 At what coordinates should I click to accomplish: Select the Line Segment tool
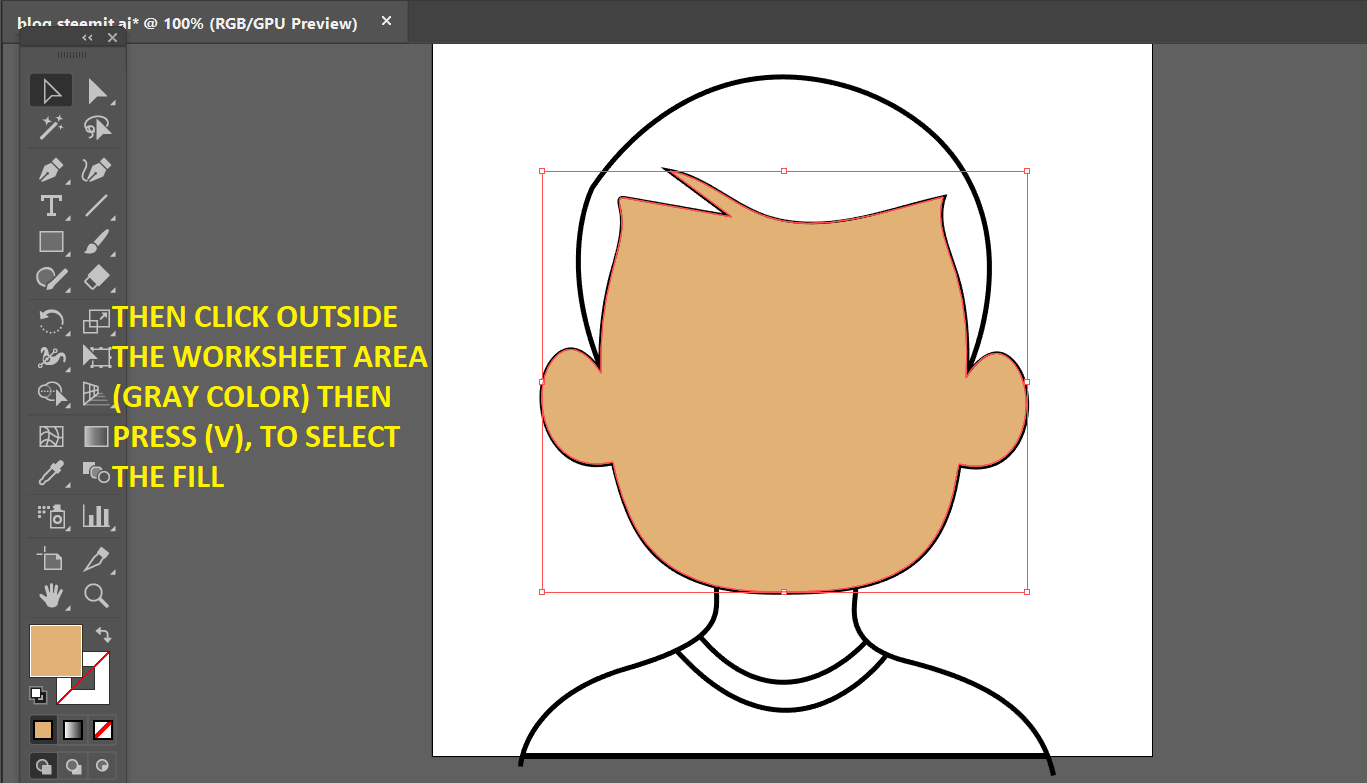(x=97, y=206)
